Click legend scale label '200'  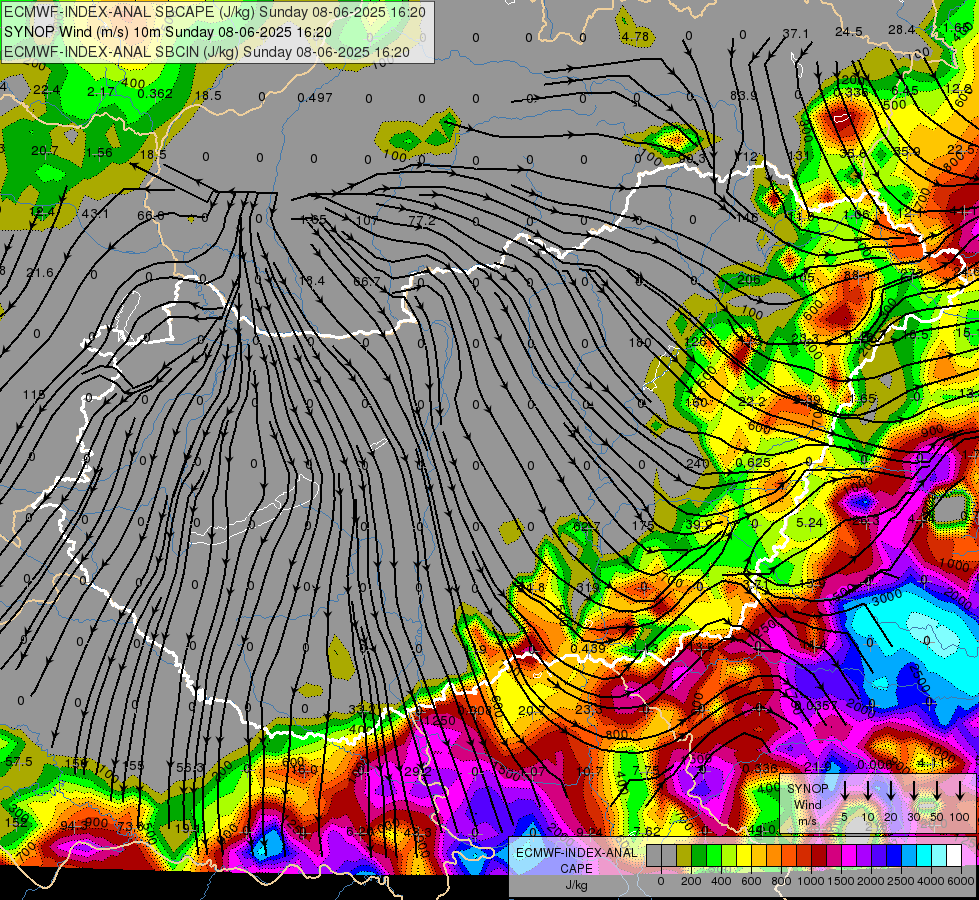click(691, 881)
